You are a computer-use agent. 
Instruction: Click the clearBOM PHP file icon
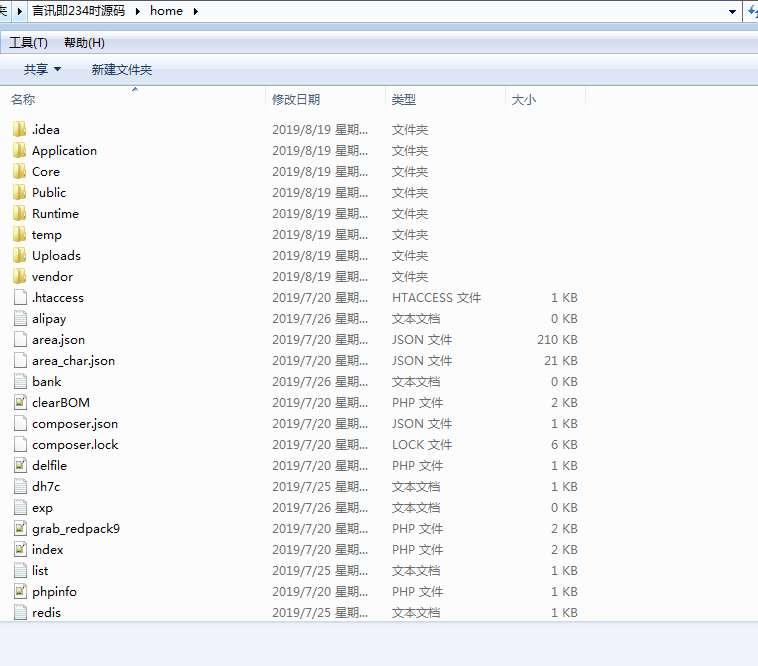[x=20, y=403]
